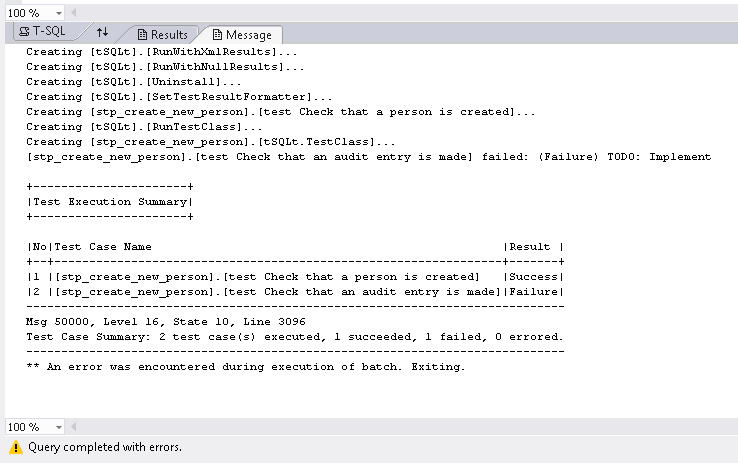The height and width of the screenshot is (463, 738).
Task: Click the "Creating [tSQLt].[Uninstall]" line
Action: click(133, 81)
